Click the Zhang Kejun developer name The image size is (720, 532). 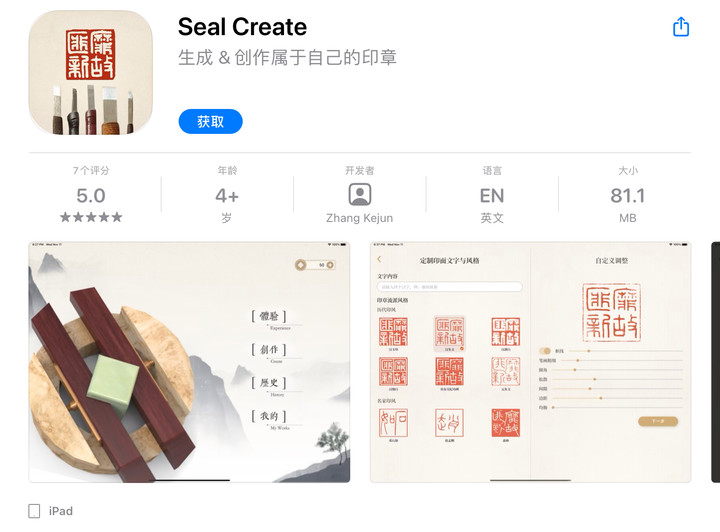coord(360,218)
